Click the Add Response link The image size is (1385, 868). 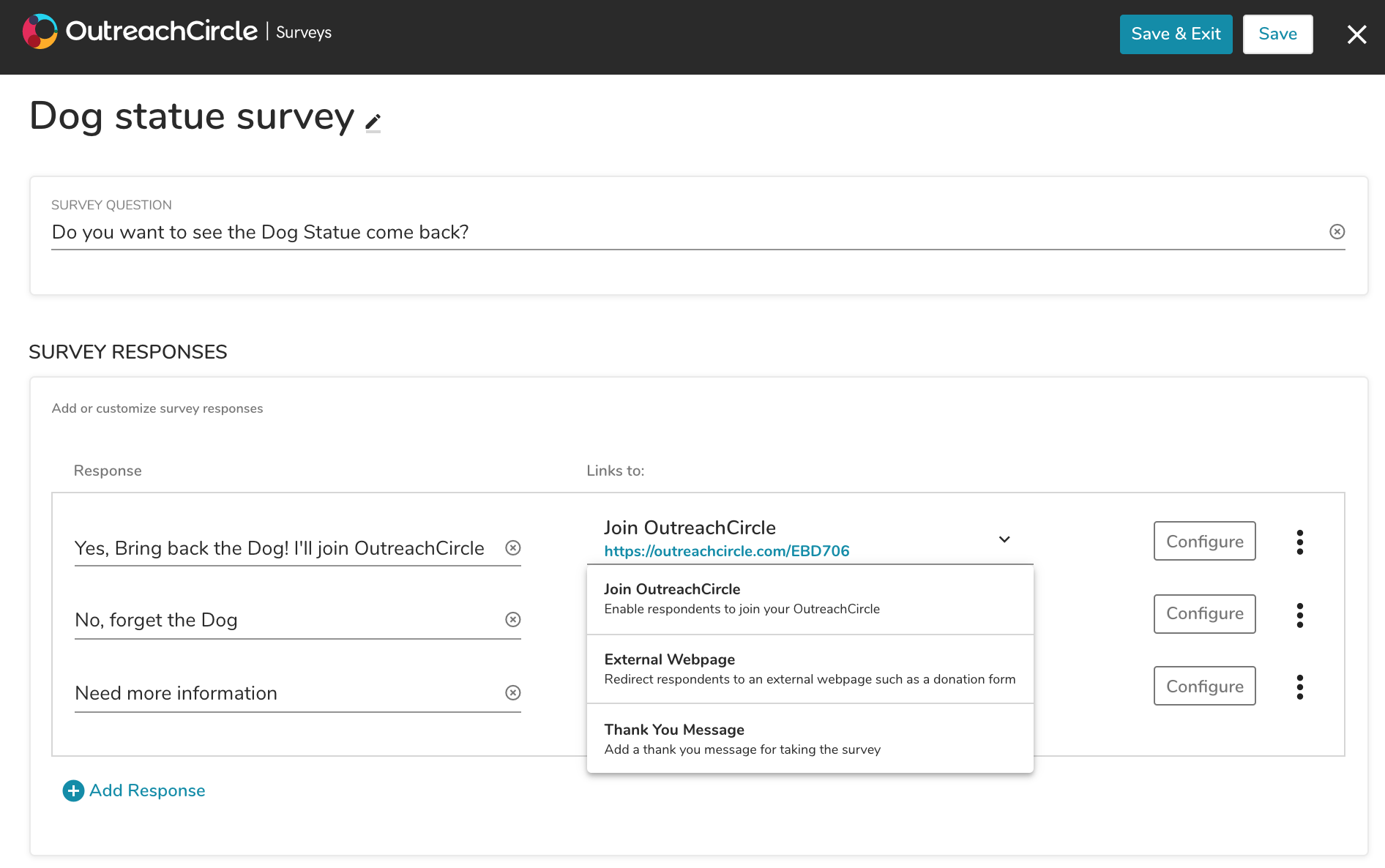(147, 790)
